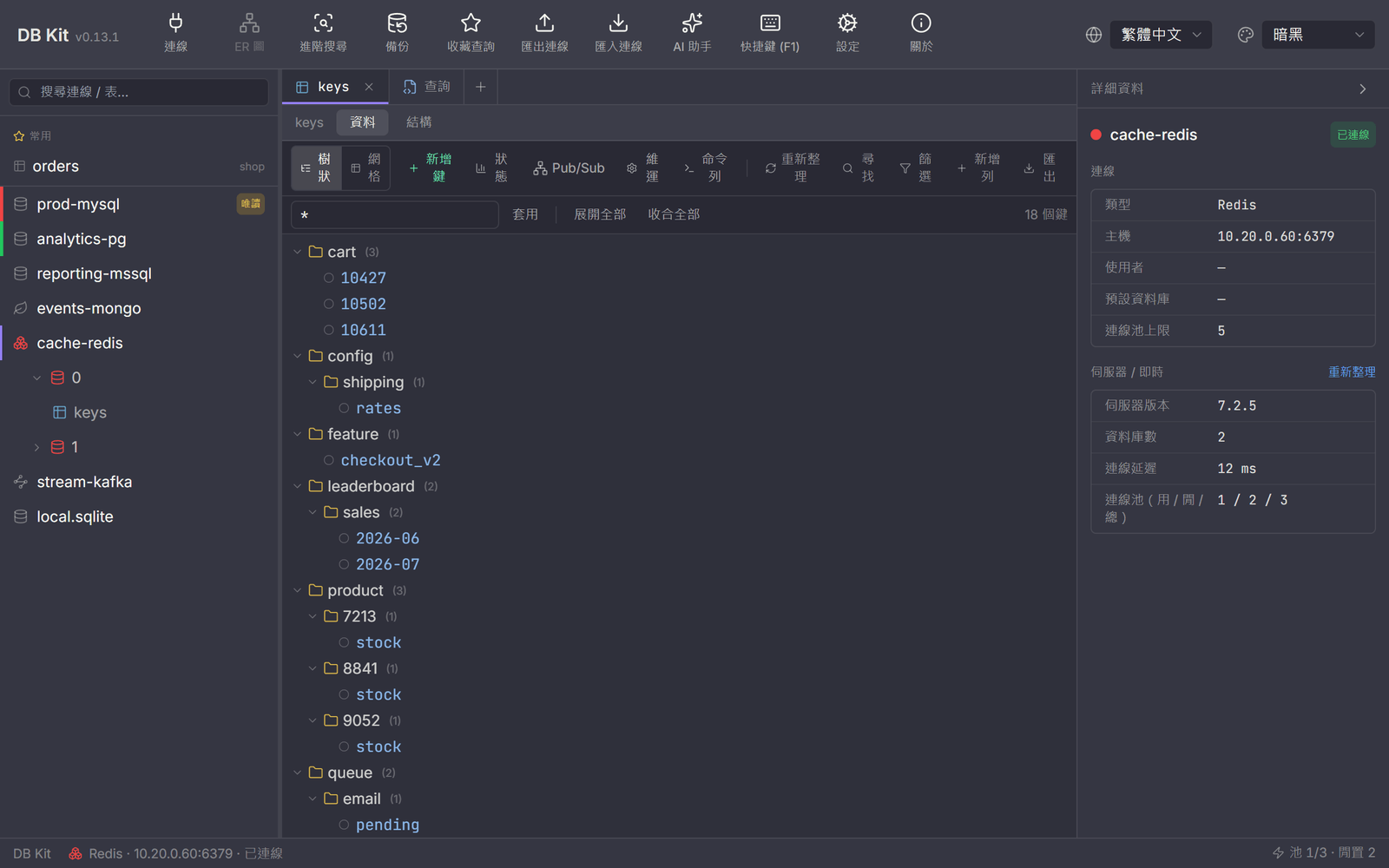The height and width of the screenshot is (868, 1389).
Task: Open the AI 助手 assistant
Action: coord(692,34)
